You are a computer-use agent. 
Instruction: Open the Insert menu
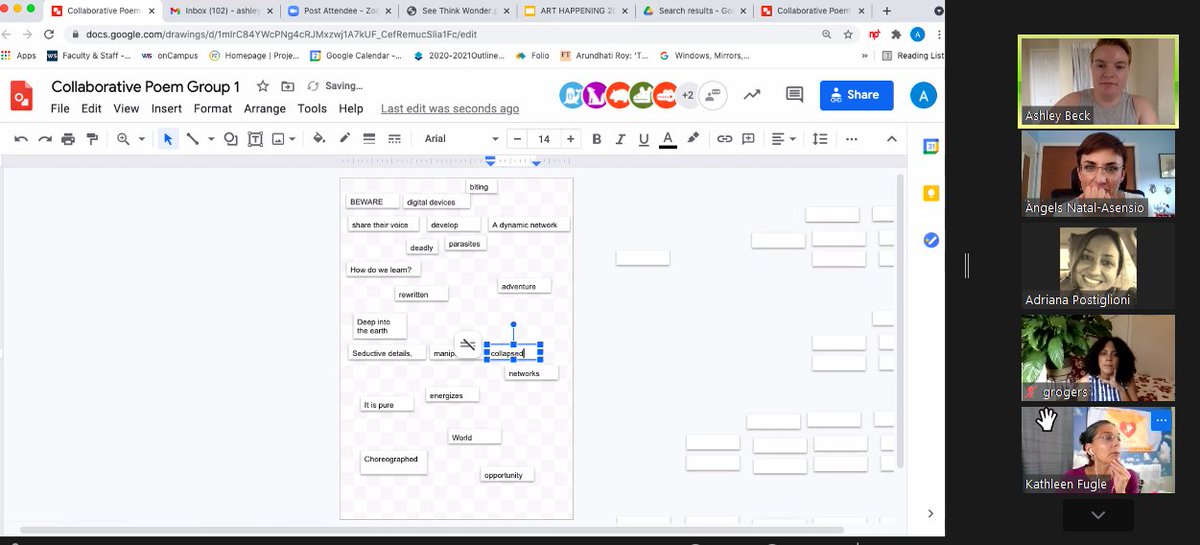tap(166, 108)
